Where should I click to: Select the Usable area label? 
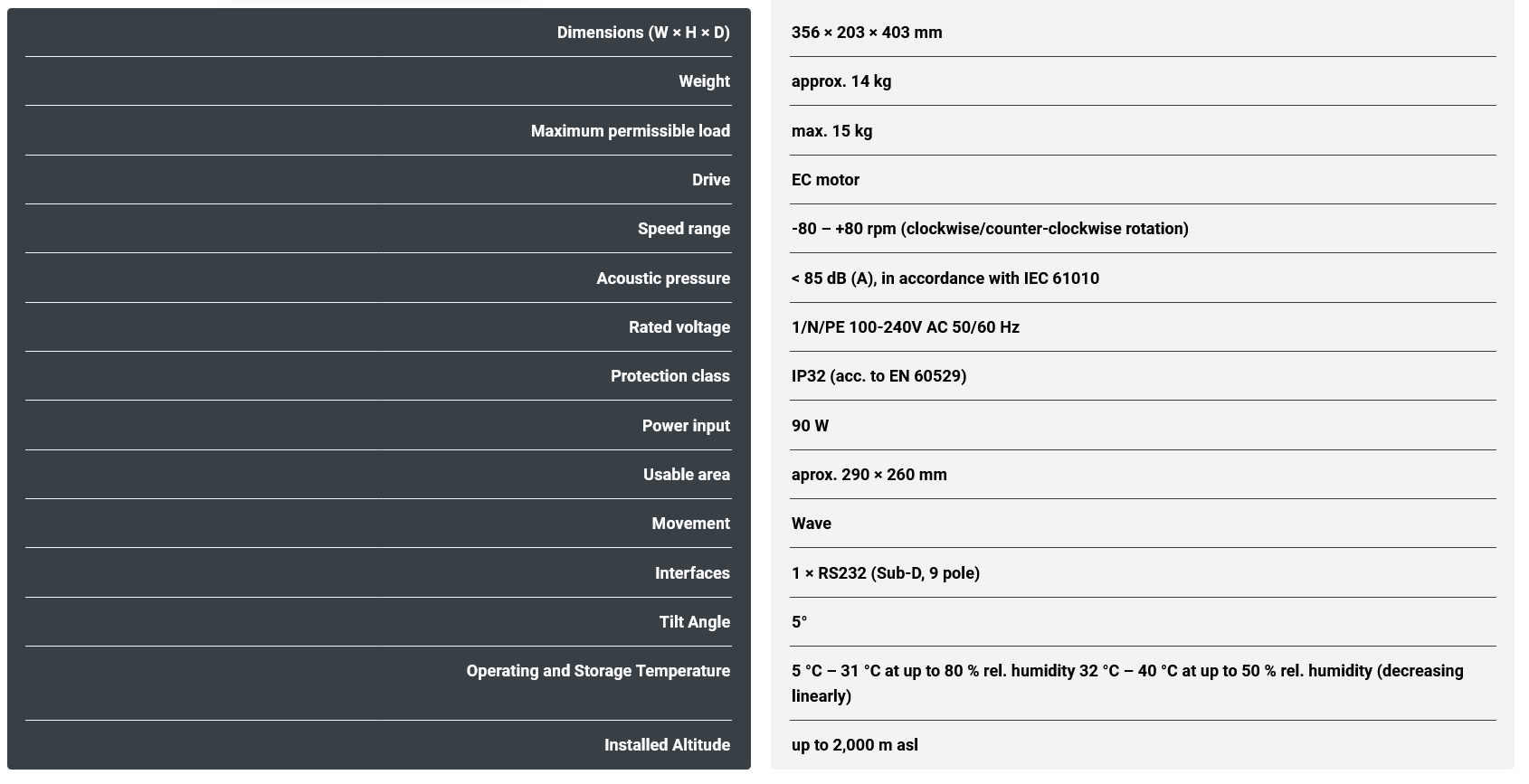[686, 475]
